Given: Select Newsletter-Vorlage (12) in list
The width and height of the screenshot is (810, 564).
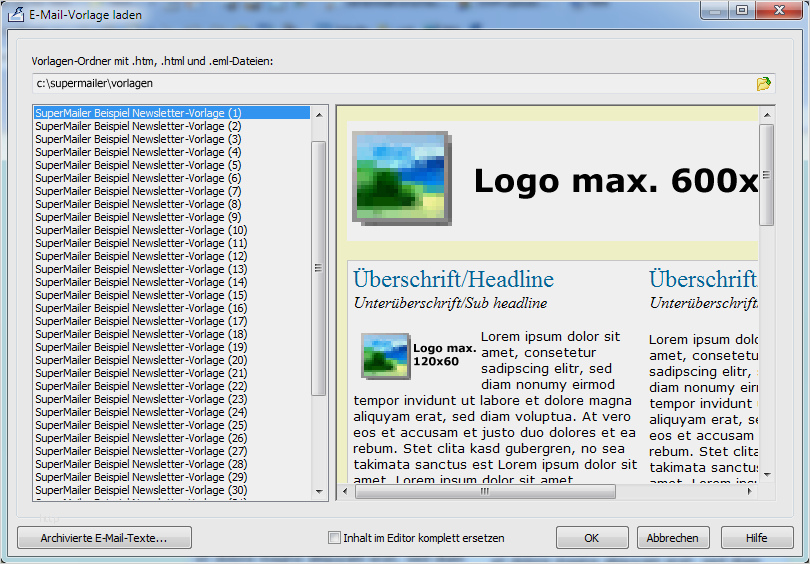Looking at the screenshot, I should click(141, 256).
